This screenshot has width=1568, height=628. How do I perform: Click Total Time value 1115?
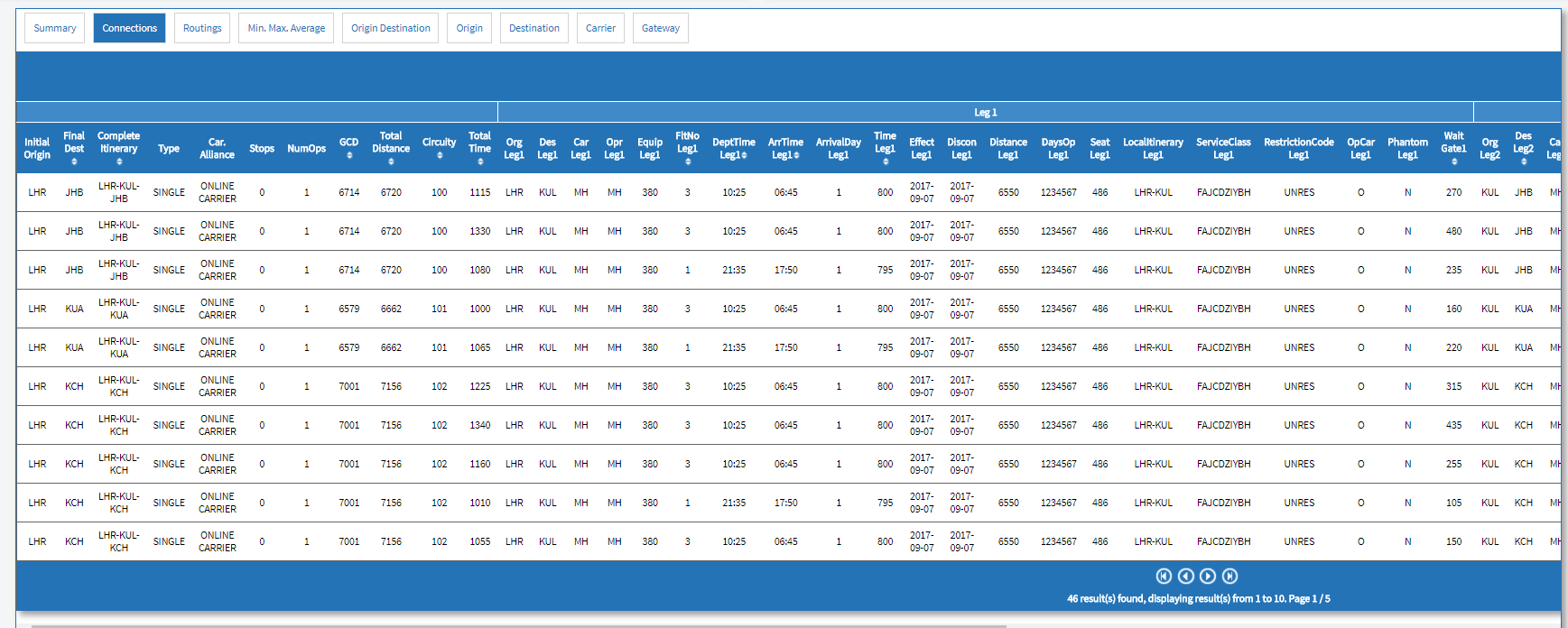coord(480,192)
